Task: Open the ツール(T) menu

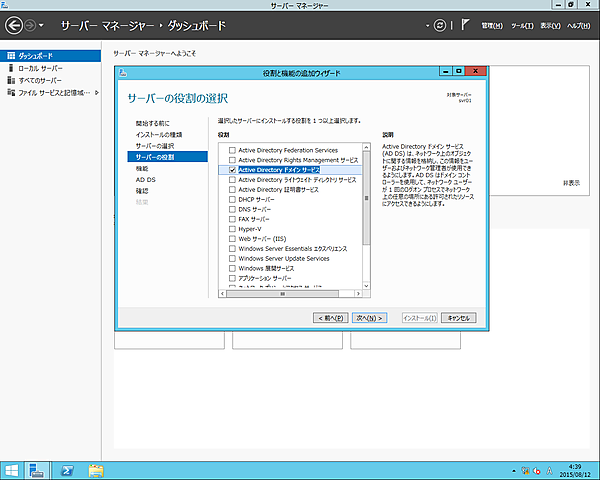Action: pyautogui.click(x=521, y=23)
